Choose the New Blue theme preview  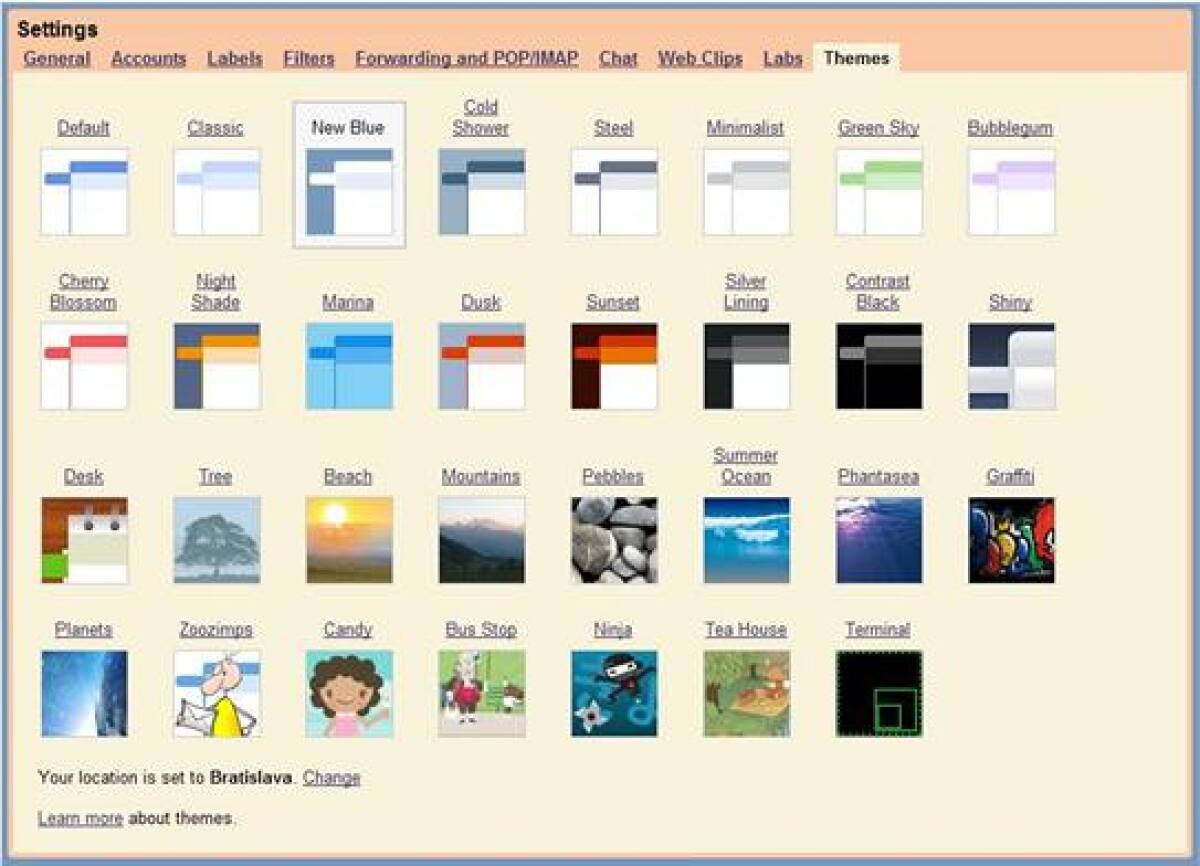[x=349, y=192]
